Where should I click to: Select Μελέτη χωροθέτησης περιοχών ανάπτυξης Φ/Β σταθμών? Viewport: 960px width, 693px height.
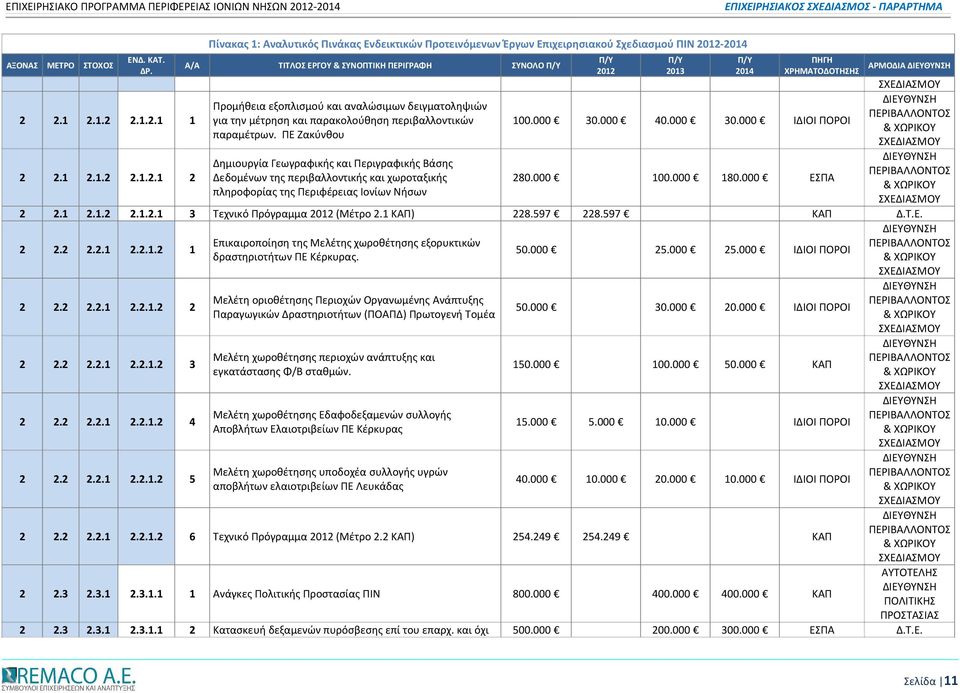(324, 364)
